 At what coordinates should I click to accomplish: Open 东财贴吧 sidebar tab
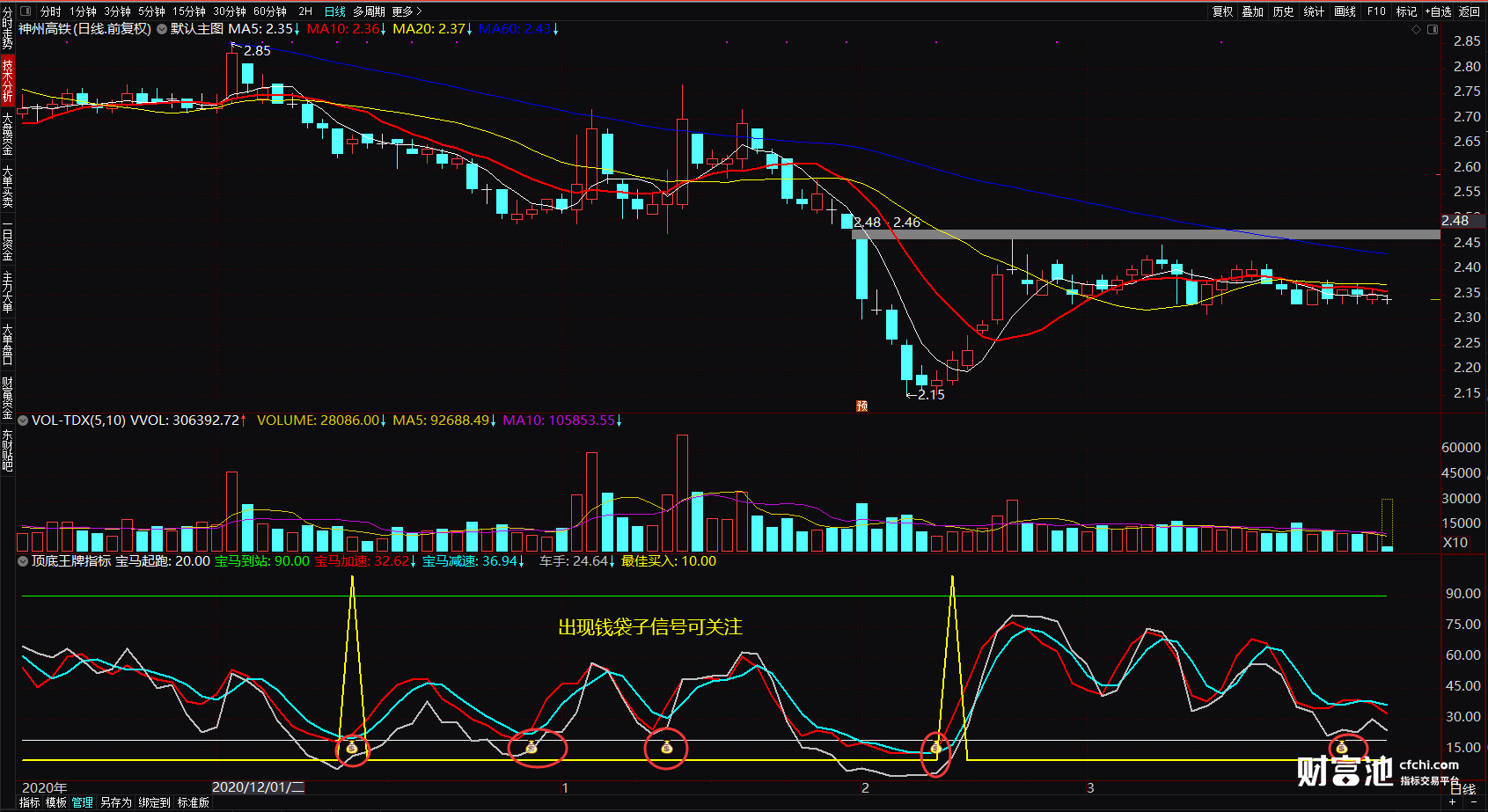pyautogui.click(x=7, y=450)
